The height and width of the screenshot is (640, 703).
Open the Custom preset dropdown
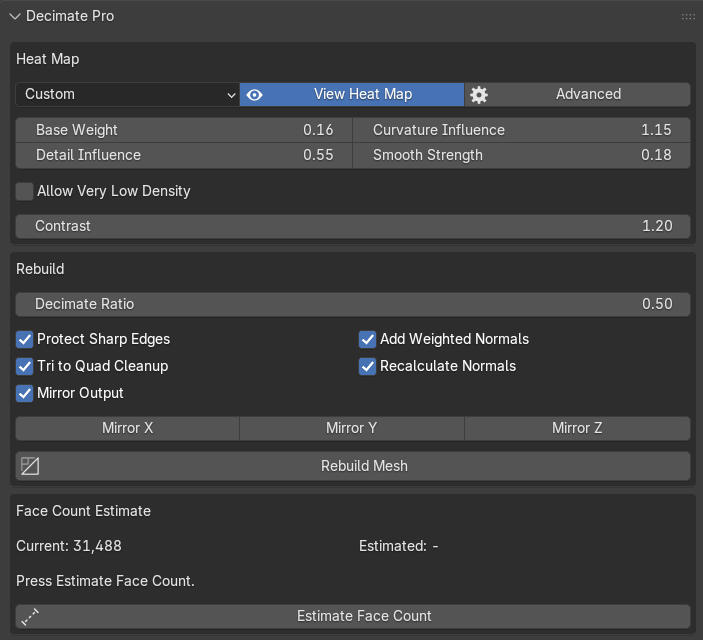click(127, 94)
